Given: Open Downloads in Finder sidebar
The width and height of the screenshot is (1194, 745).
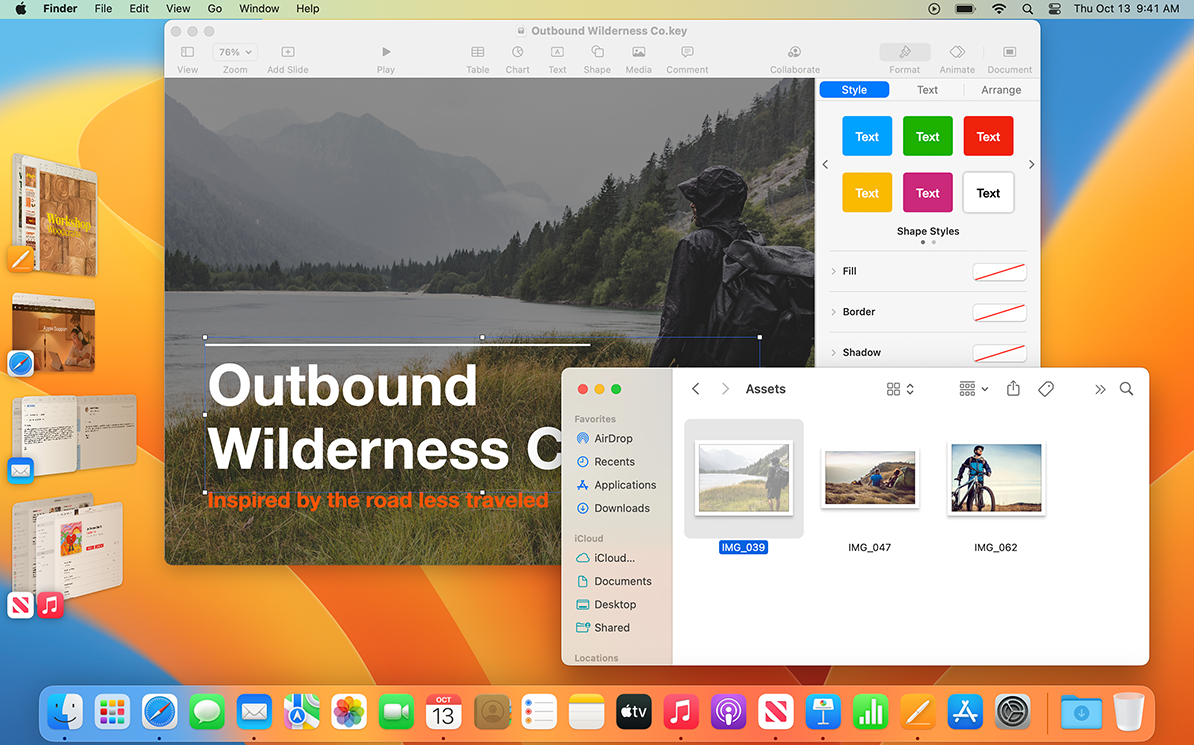Looking at the screenshot, I should (621, 508).
